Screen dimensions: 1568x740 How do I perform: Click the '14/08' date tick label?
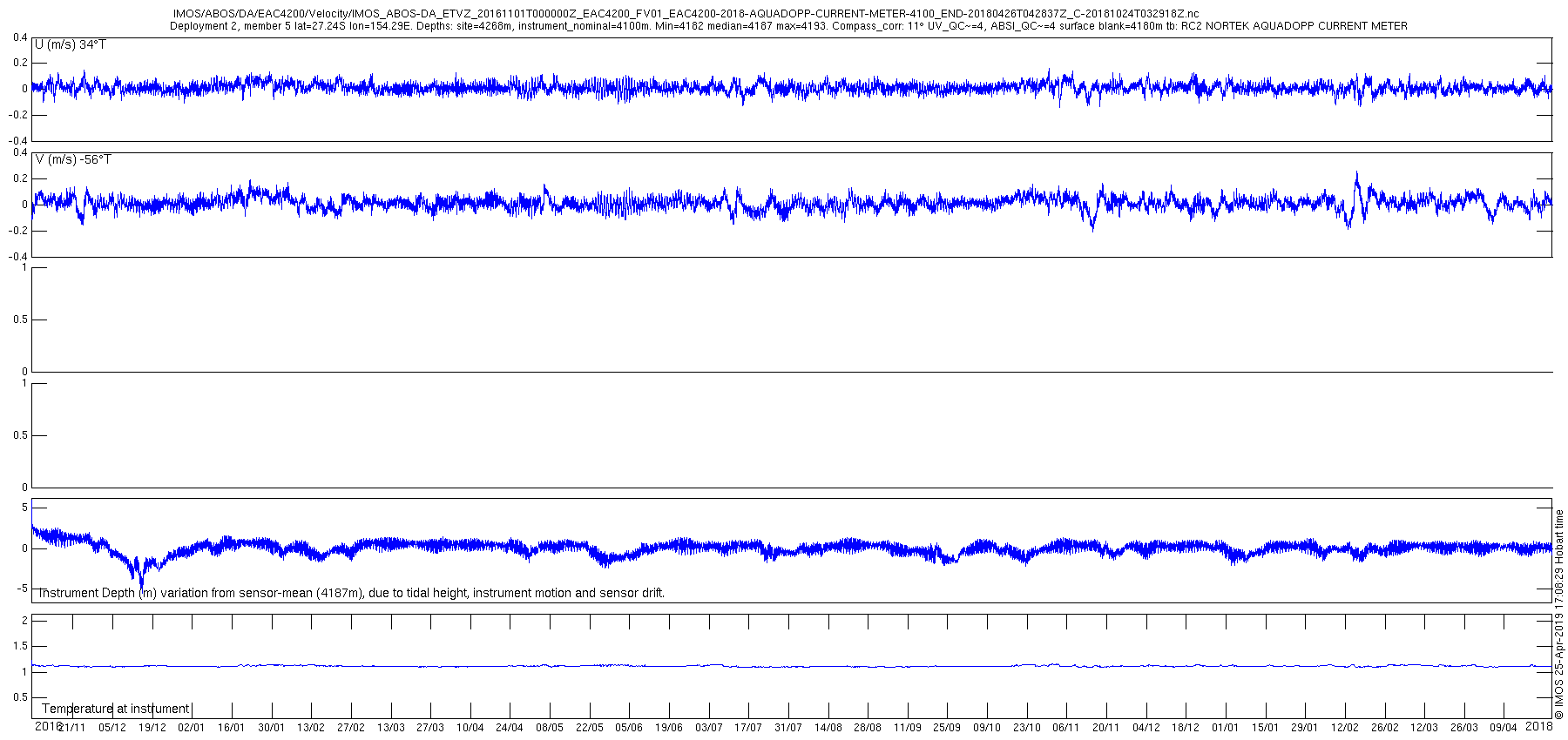828,728
